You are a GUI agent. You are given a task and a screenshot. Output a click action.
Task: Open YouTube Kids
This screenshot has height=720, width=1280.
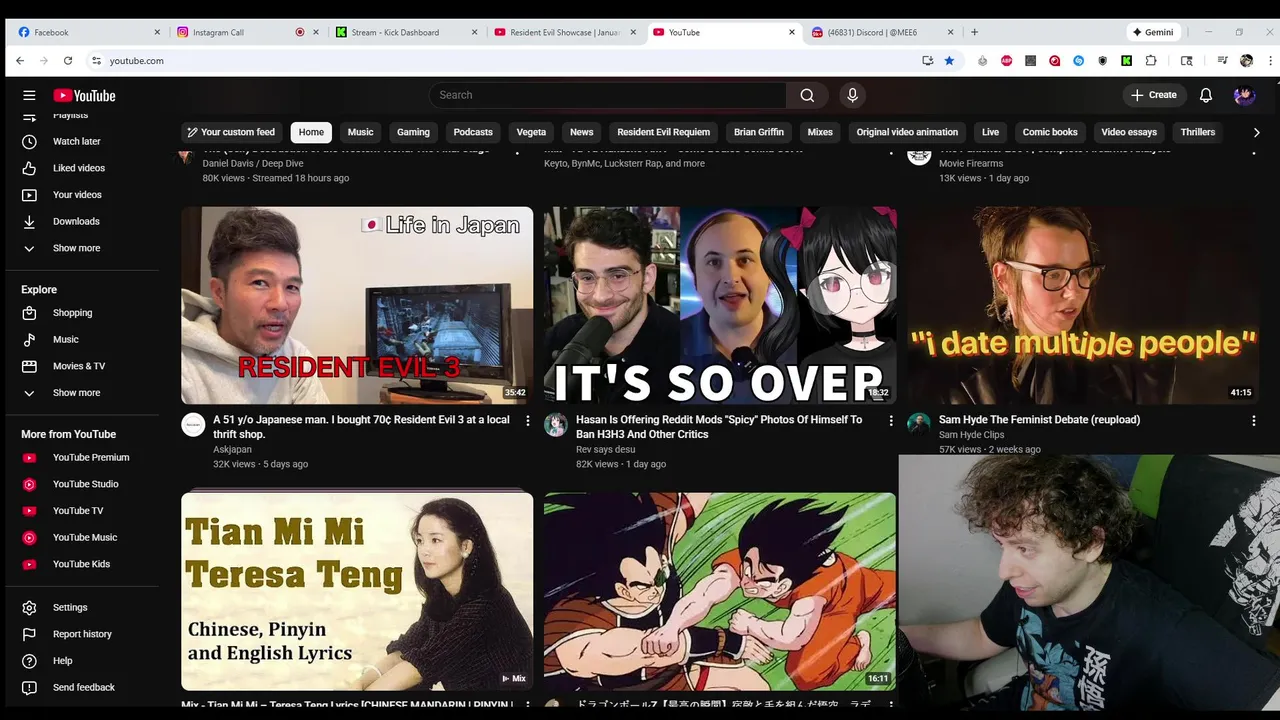point(81,564)
